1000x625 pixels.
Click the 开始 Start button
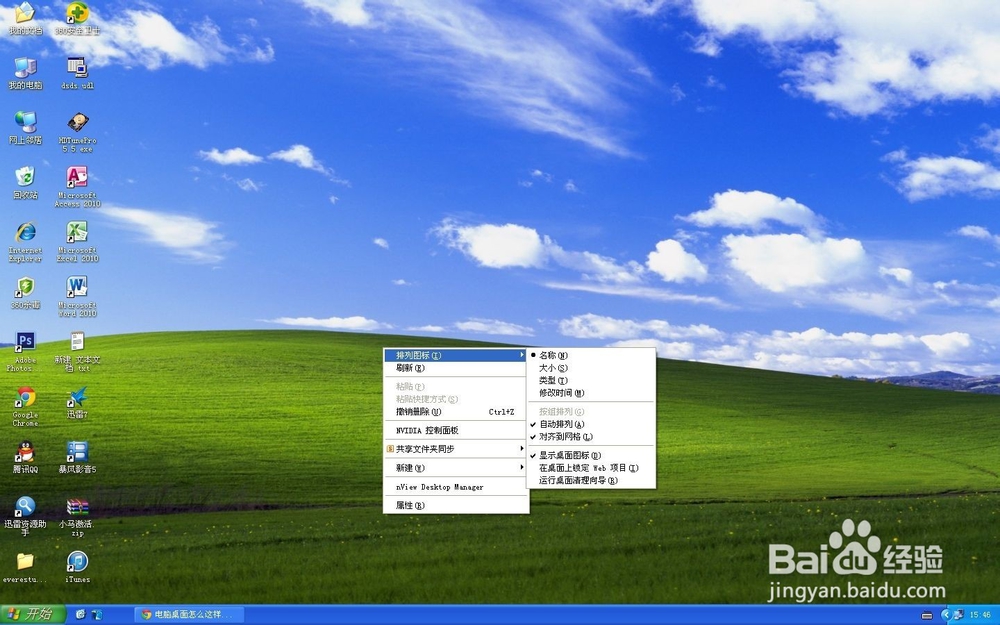pos(33,615)
